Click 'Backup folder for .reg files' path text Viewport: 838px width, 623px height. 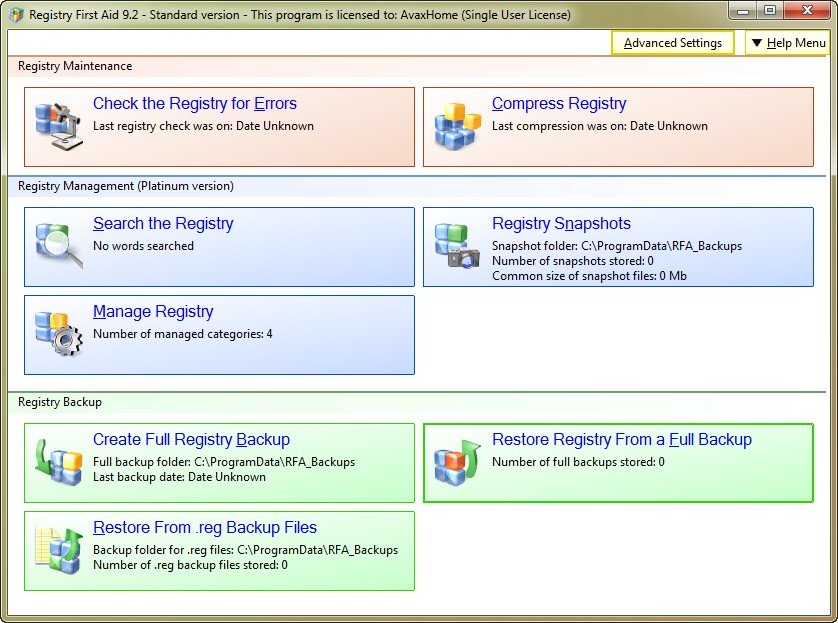pyautogui.click(x=245, y=550)
